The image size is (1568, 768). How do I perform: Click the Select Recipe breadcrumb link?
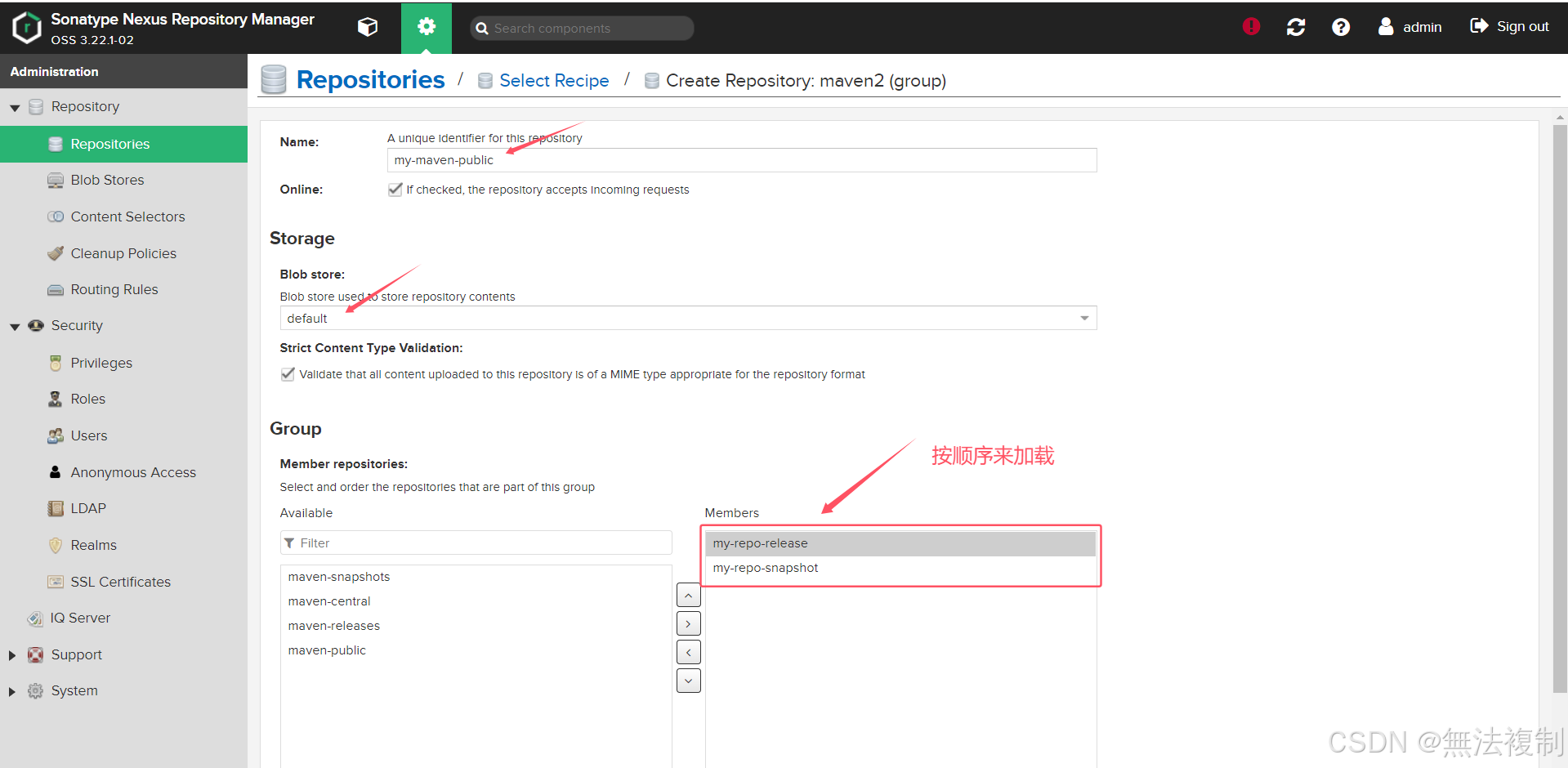pyautogui.click(x=554, y=80)
